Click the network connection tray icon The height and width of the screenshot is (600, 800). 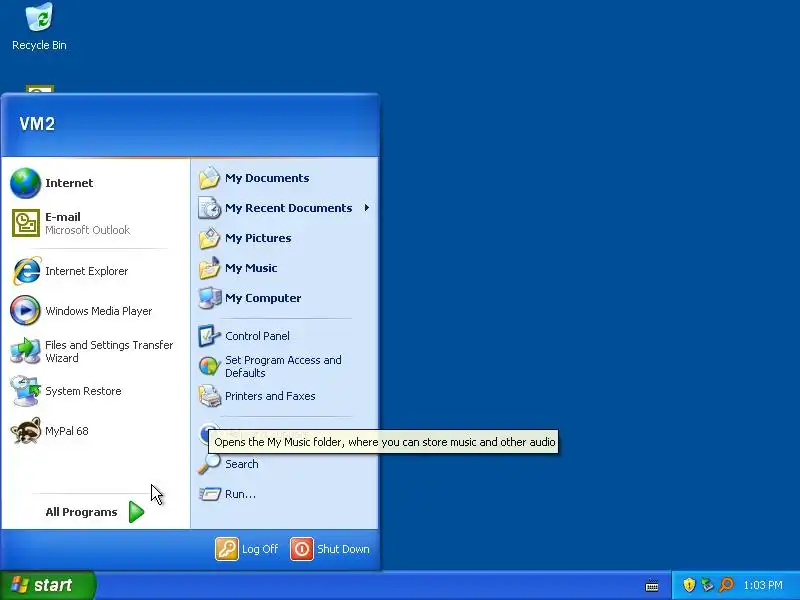coord(707,585)
